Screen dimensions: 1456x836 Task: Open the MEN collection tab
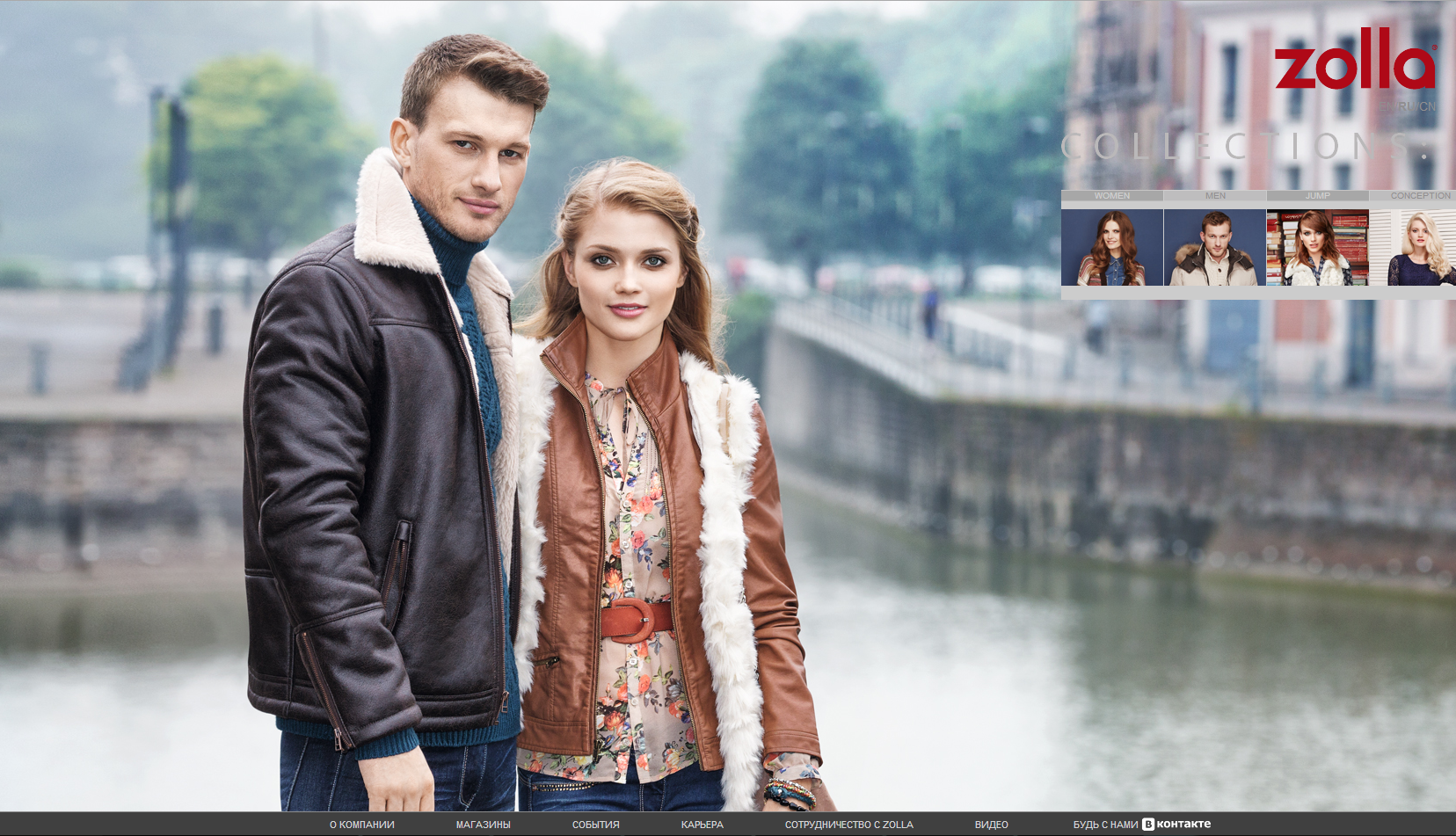[1215, 196]
